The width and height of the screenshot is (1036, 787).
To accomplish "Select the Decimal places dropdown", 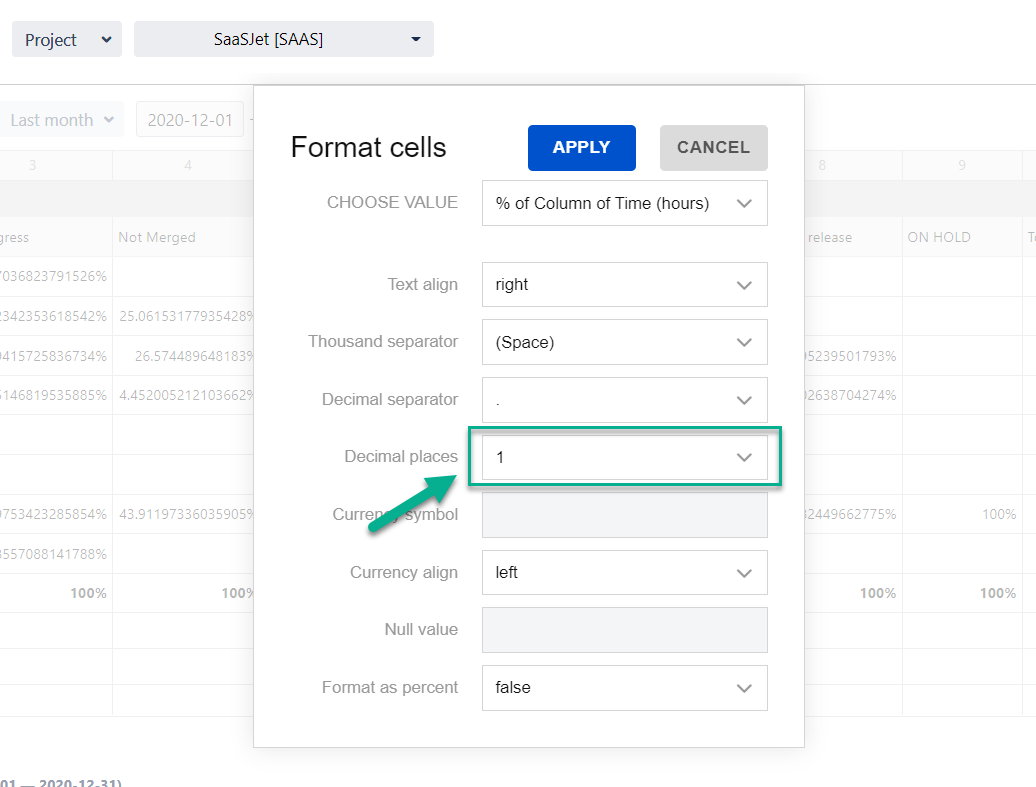I will point(624,457).
